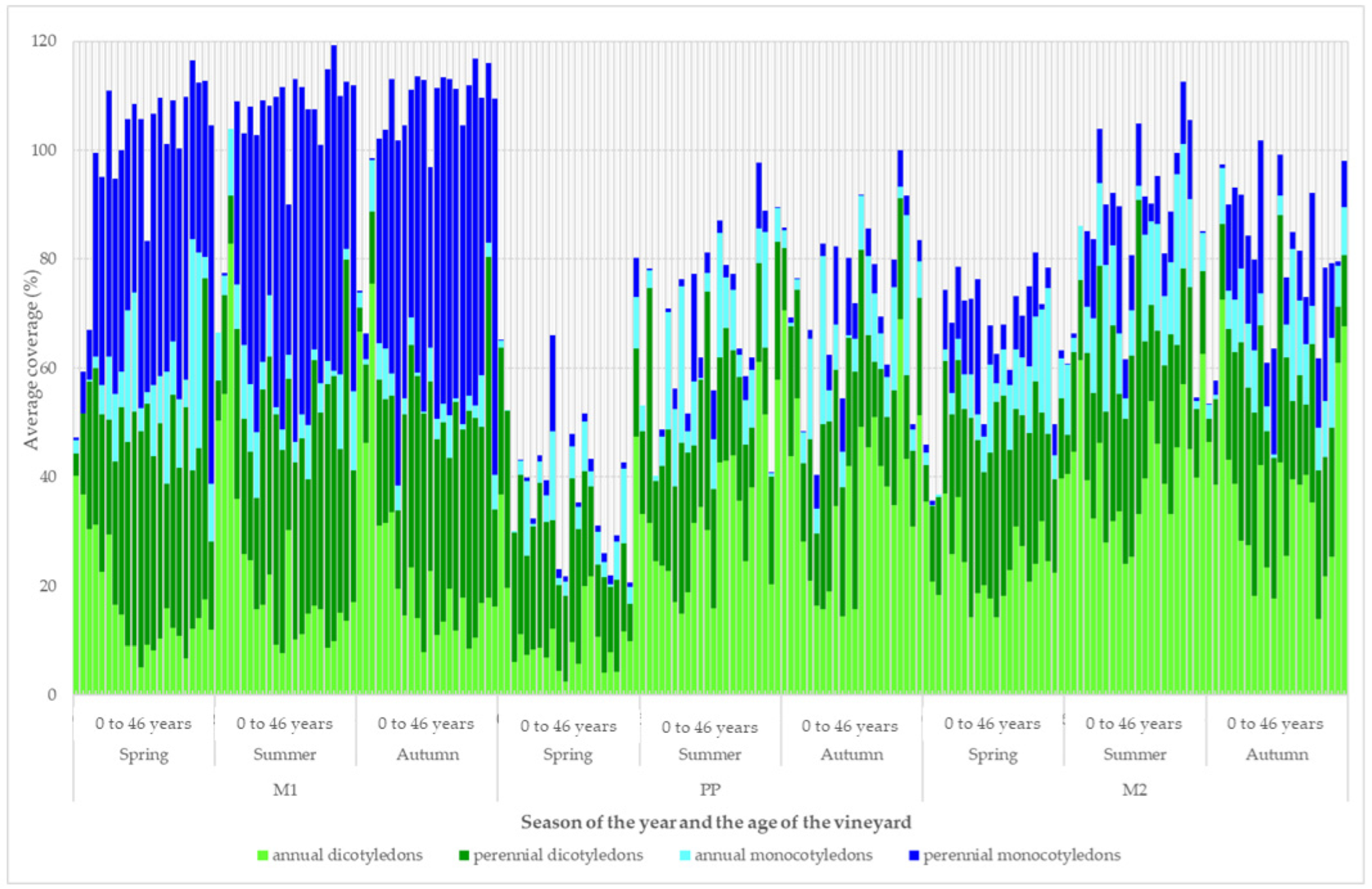
Task: Click the perennial dicotyledons legend color swatch
Action: click(464, 855)
